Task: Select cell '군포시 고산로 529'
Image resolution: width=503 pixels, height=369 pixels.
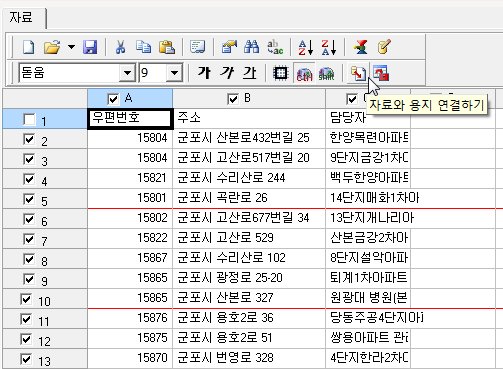Action: pos(249,238)
